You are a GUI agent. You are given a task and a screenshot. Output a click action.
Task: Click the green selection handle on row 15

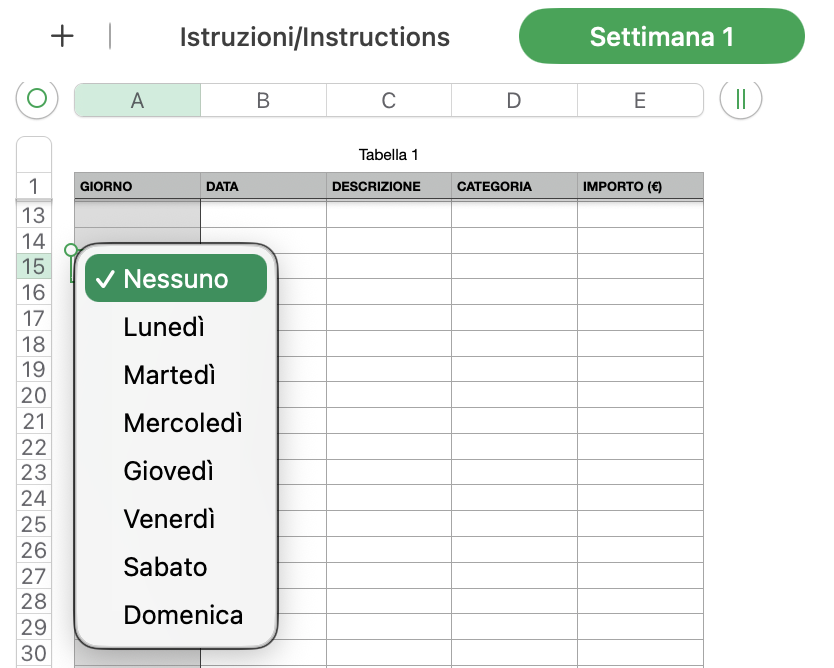(71, 250)
